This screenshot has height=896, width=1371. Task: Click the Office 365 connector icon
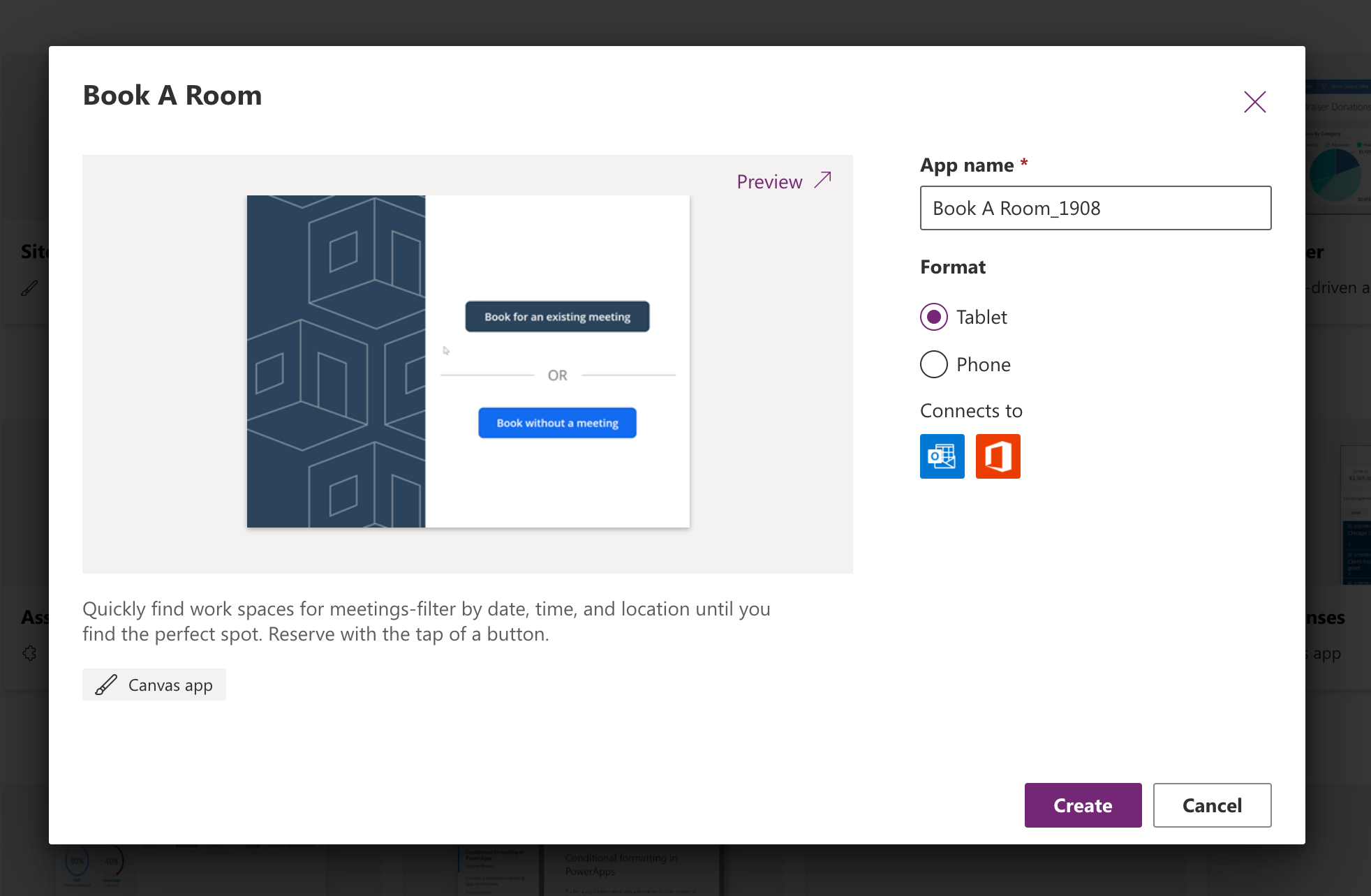click(998, 456)
